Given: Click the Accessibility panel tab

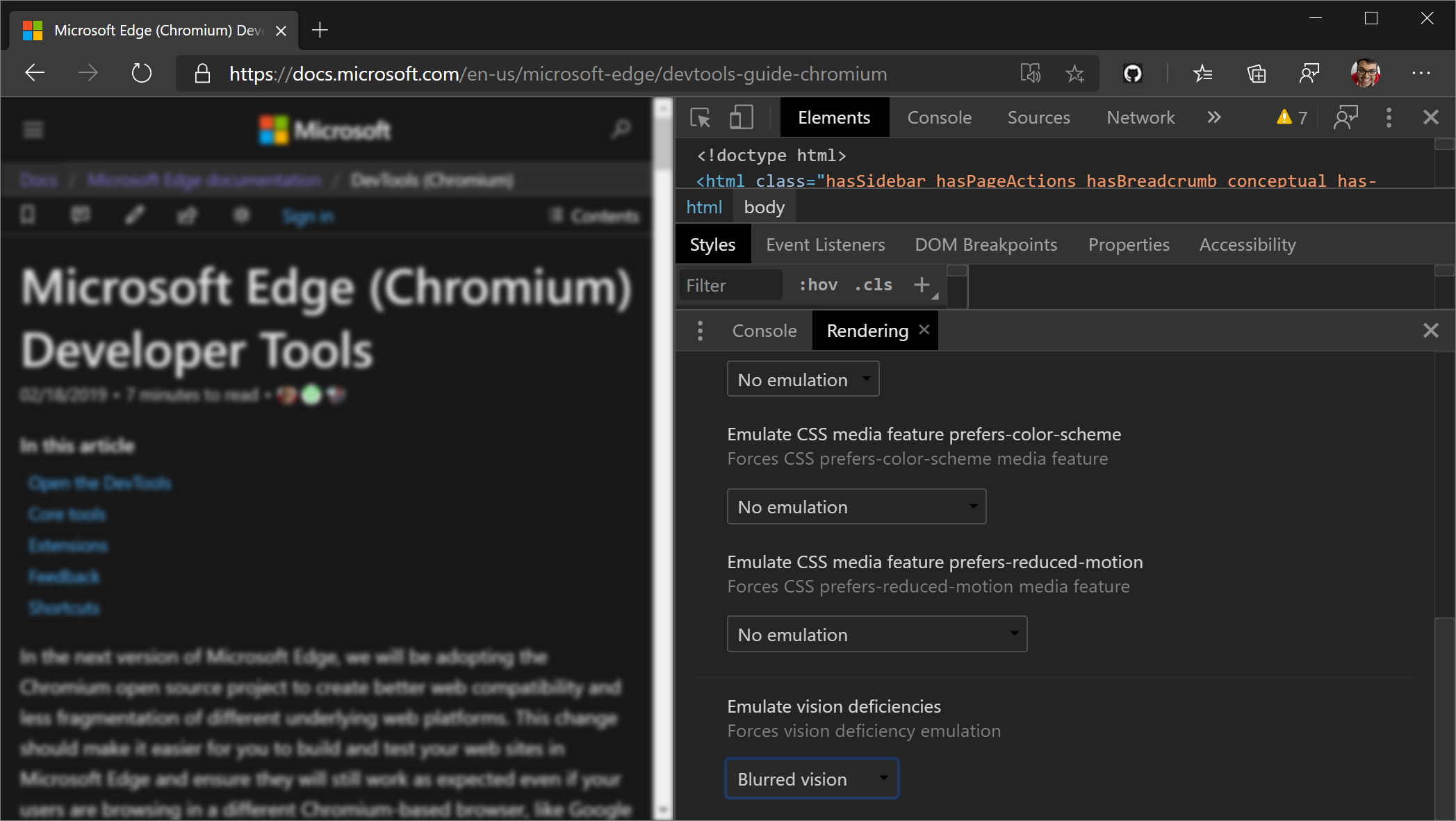Looking at the screenshot, I should [x=1248, y=244].
